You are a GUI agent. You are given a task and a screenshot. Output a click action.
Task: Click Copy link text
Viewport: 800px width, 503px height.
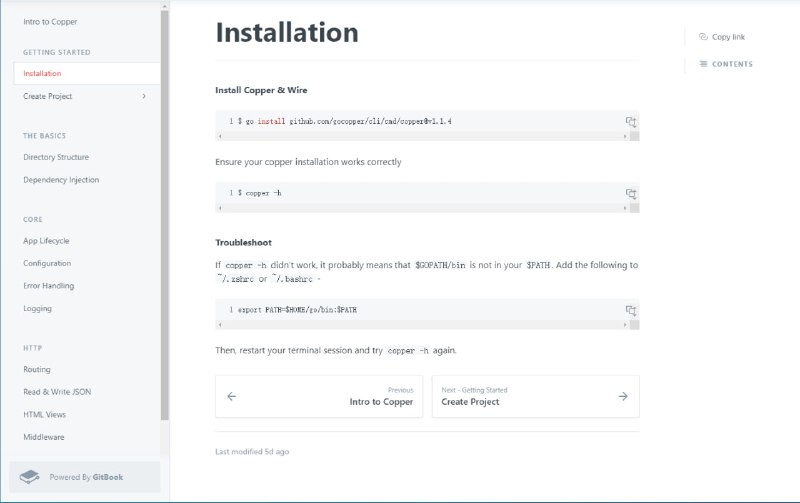pyautogui.click(x=728, y=37)
